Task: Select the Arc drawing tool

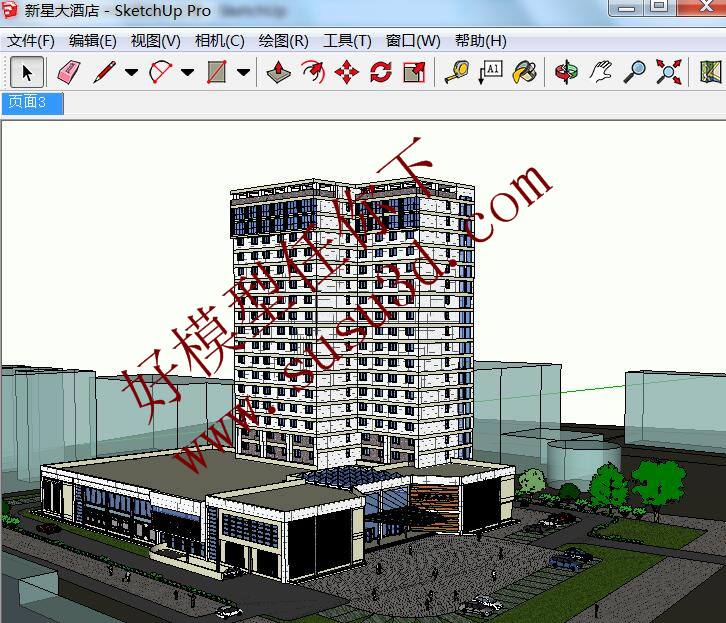Action: (x=160, y=72)
